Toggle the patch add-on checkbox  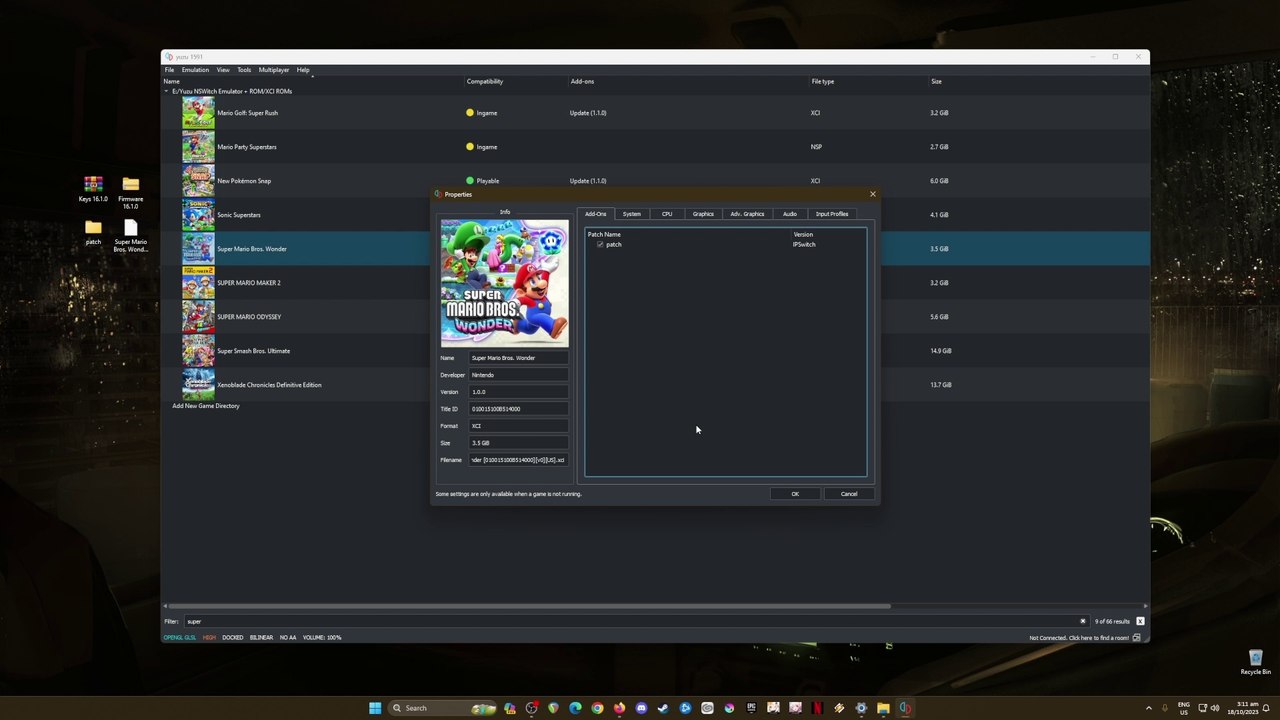600,244
